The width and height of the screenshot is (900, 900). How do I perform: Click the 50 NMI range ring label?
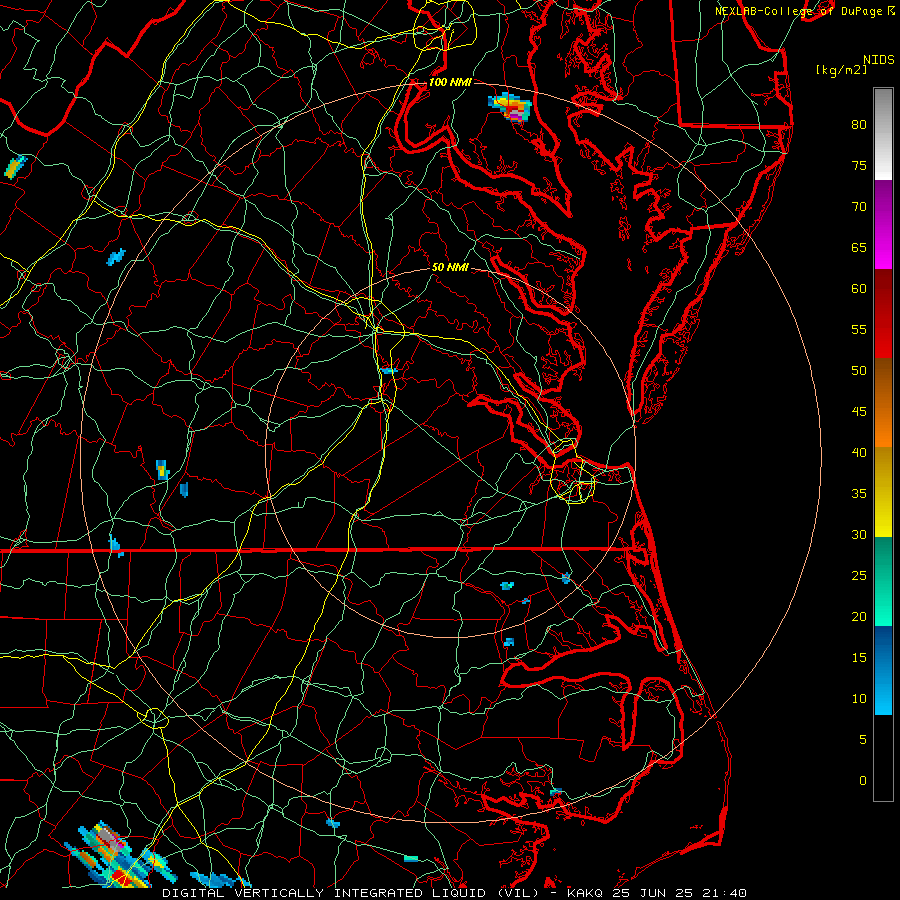coord(450,267)
